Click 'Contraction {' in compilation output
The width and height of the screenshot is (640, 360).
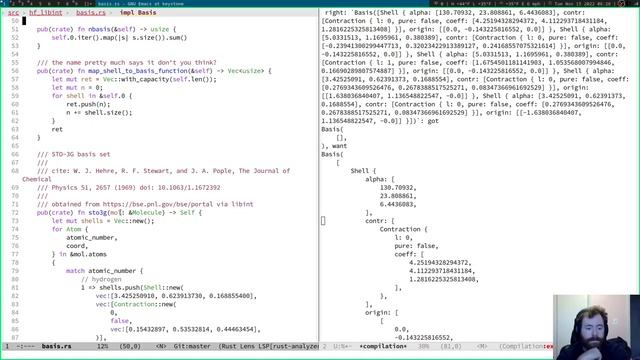[x=403, y=229]
